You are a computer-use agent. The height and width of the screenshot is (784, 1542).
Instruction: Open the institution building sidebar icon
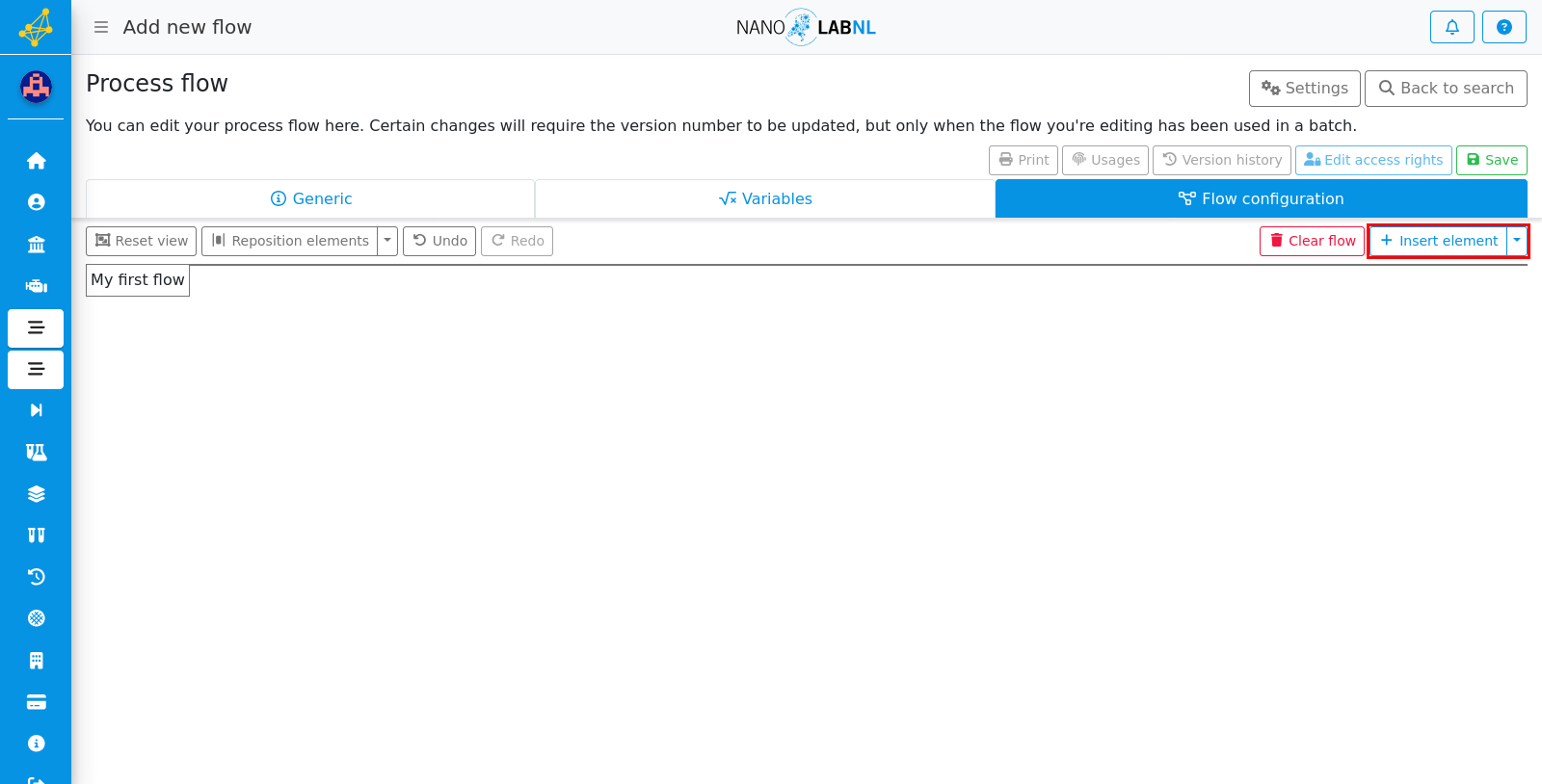coord(36,245)
